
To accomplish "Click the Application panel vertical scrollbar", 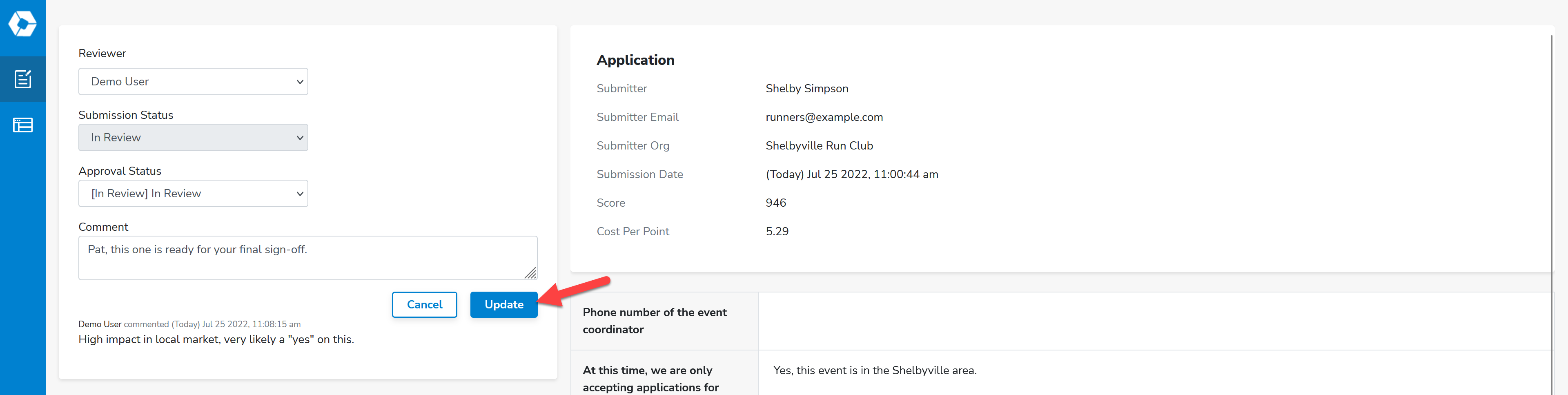I will 1552,213.
